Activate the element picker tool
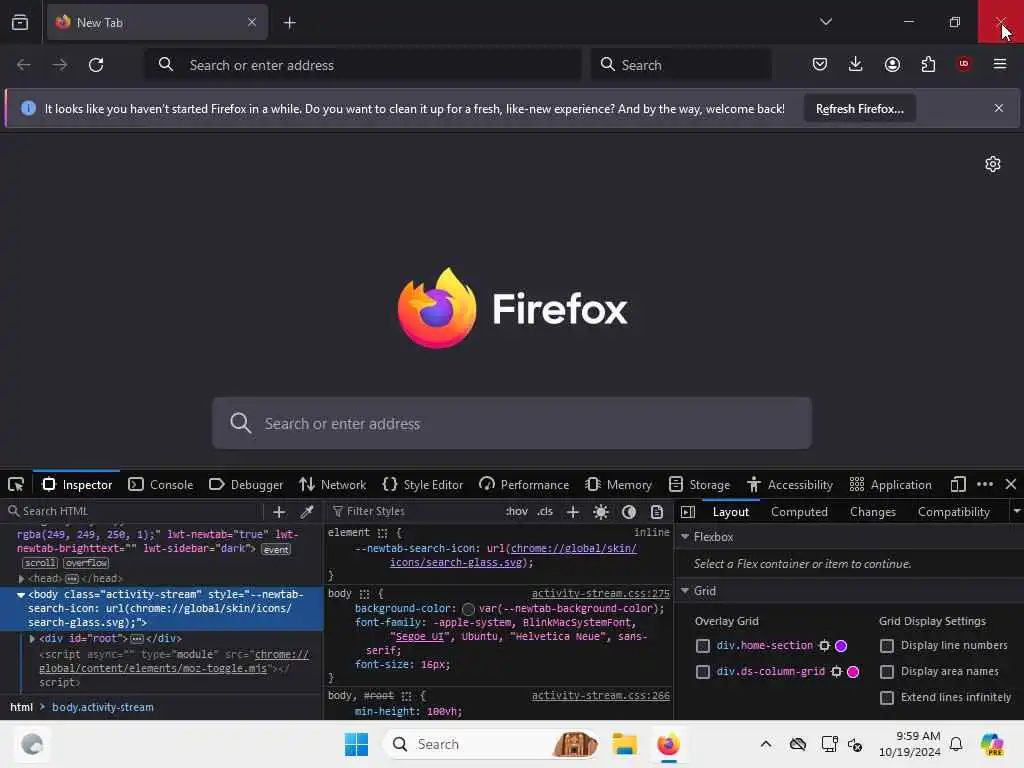Image resolution: width=1024 pixels, height=768 pixels. [16, 485]
